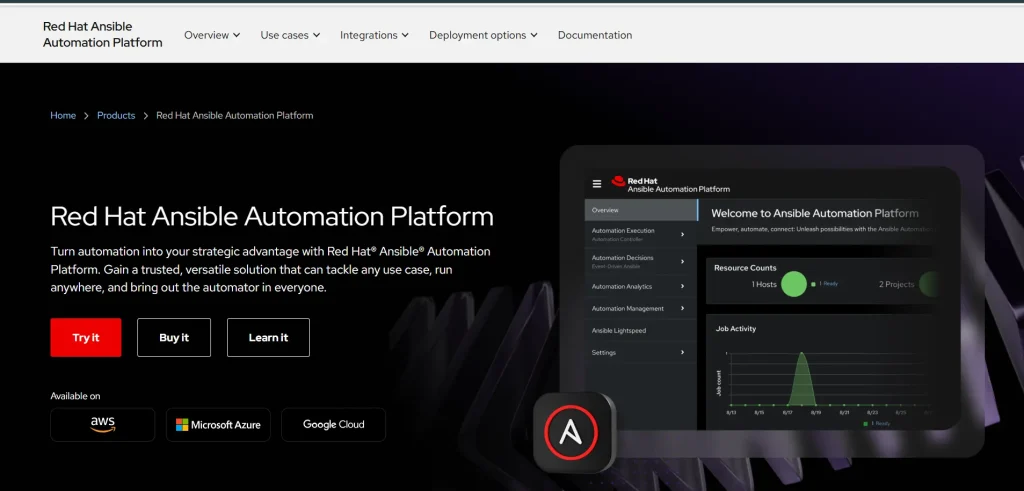
Task: Click the Red Hat hat logo in preview
Action: [x=618, y=182]
